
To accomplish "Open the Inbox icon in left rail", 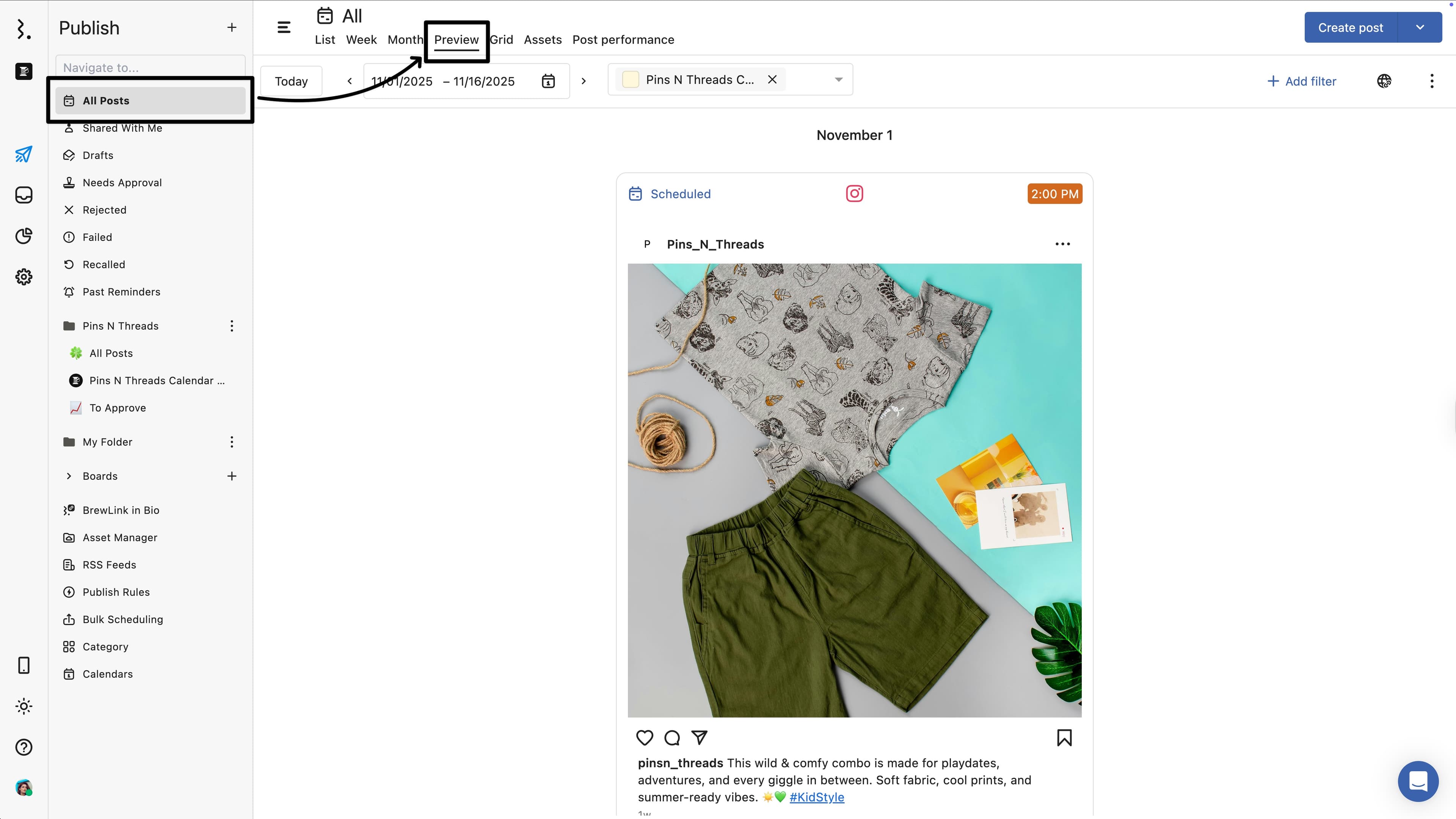I will pyautogui.click(x=24, y=195).
